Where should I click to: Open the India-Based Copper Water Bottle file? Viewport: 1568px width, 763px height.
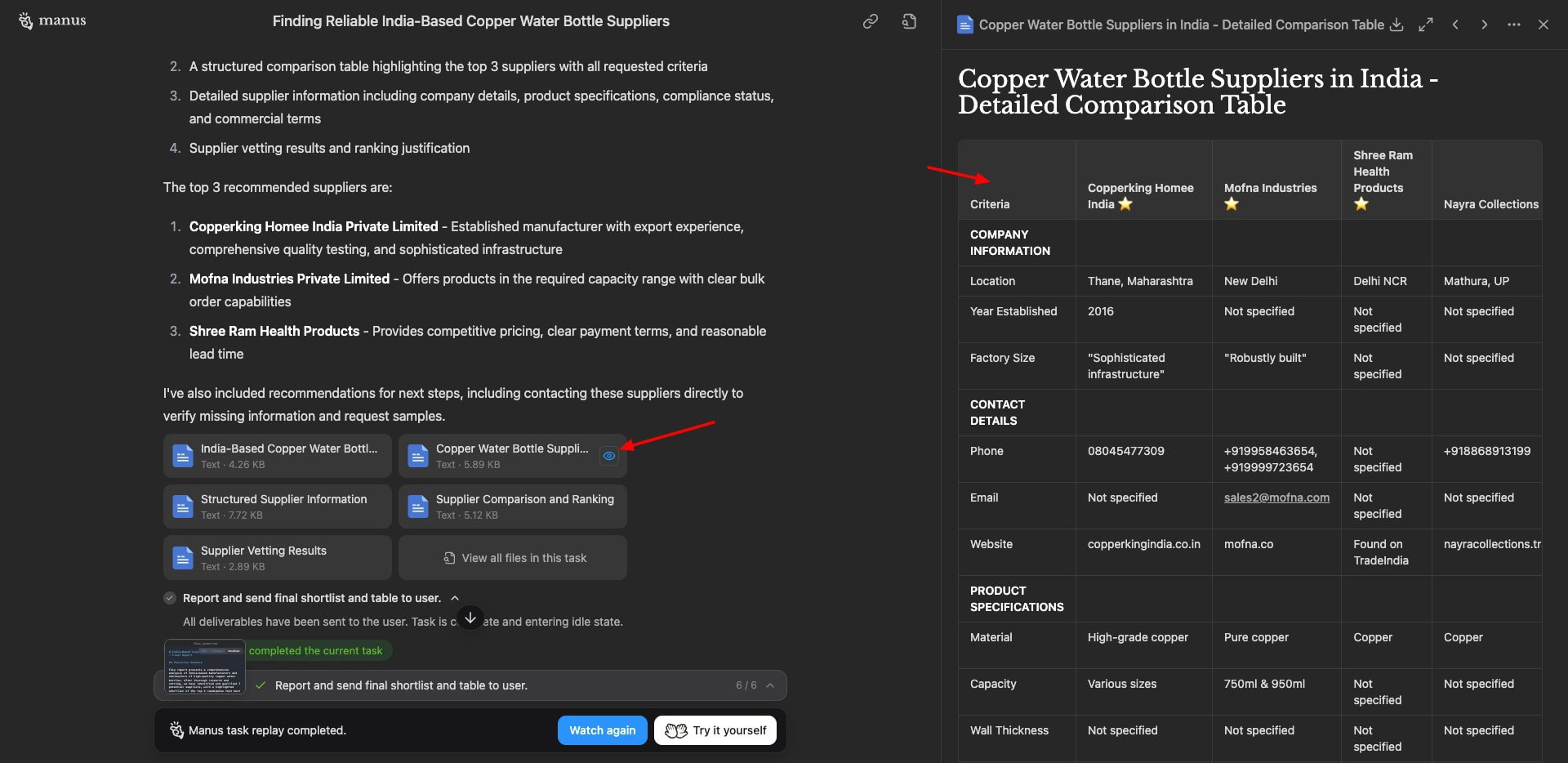278,456
